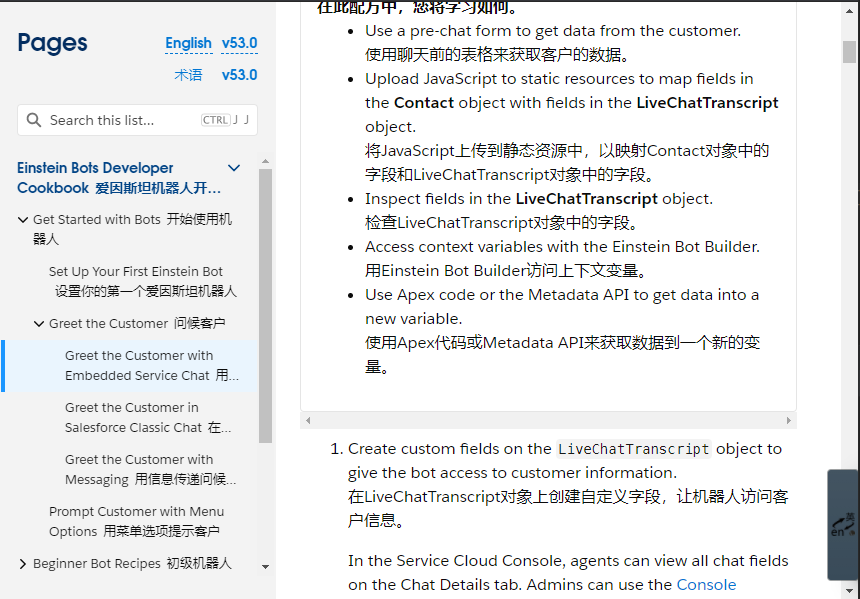
Task: Click the left scroll arrow of the code panel
Action: click(309, 420)
